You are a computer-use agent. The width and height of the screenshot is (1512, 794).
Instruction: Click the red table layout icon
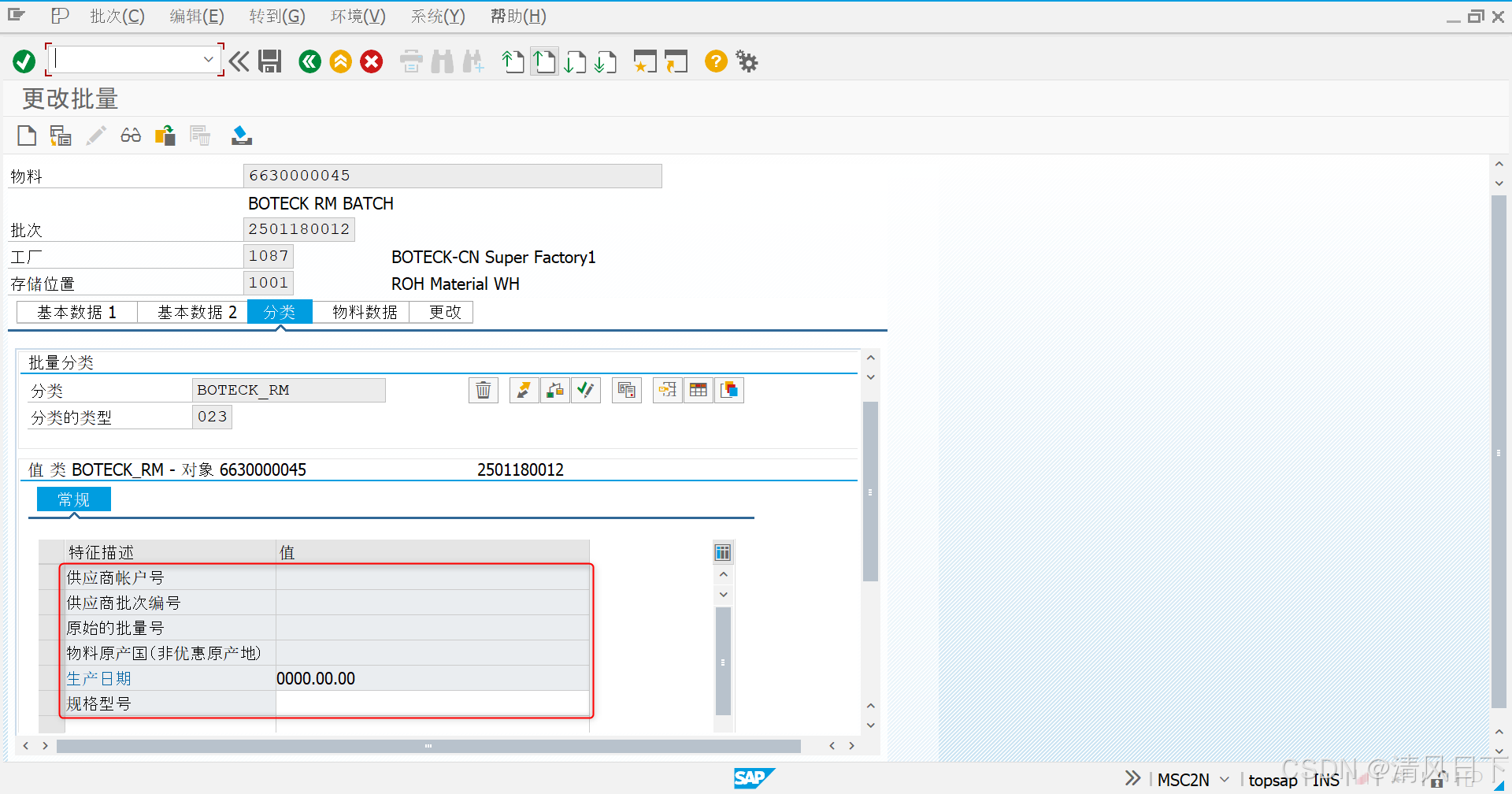pos(699,390)
